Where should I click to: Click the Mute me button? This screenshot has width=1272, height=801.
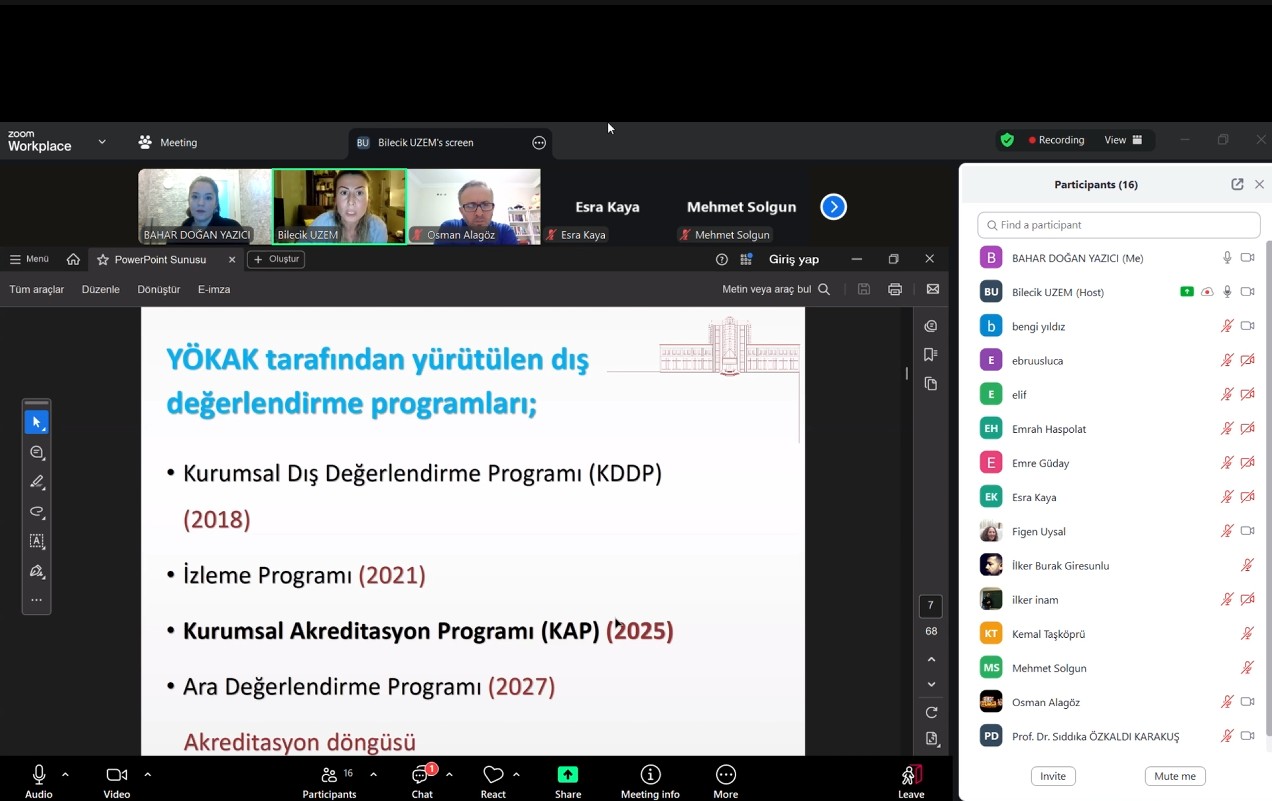click(x=1174, y=776)
